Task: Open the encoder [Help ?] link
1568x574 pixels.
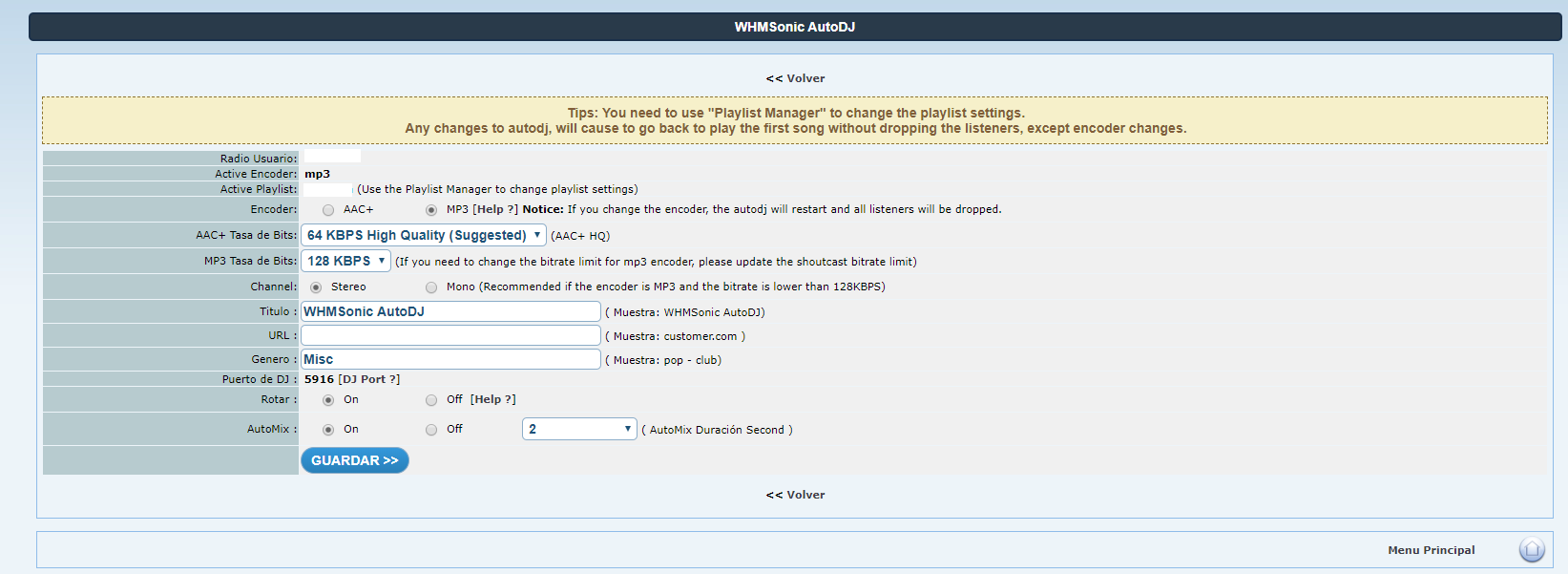Action: click(495, 209)
